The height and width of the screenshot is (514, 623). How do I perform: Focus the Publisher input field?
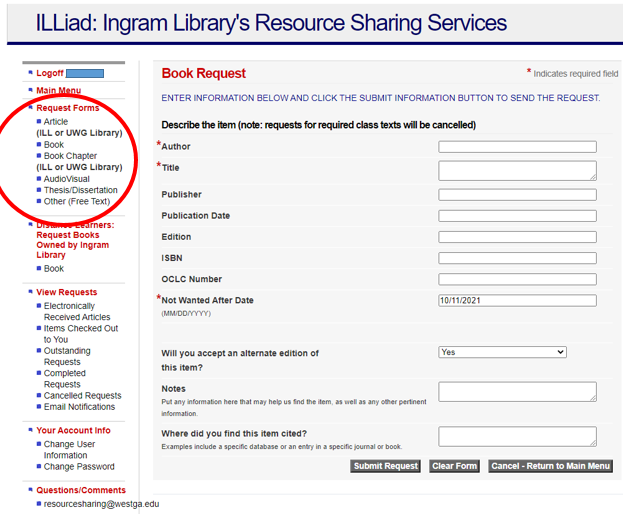[517, 195]
